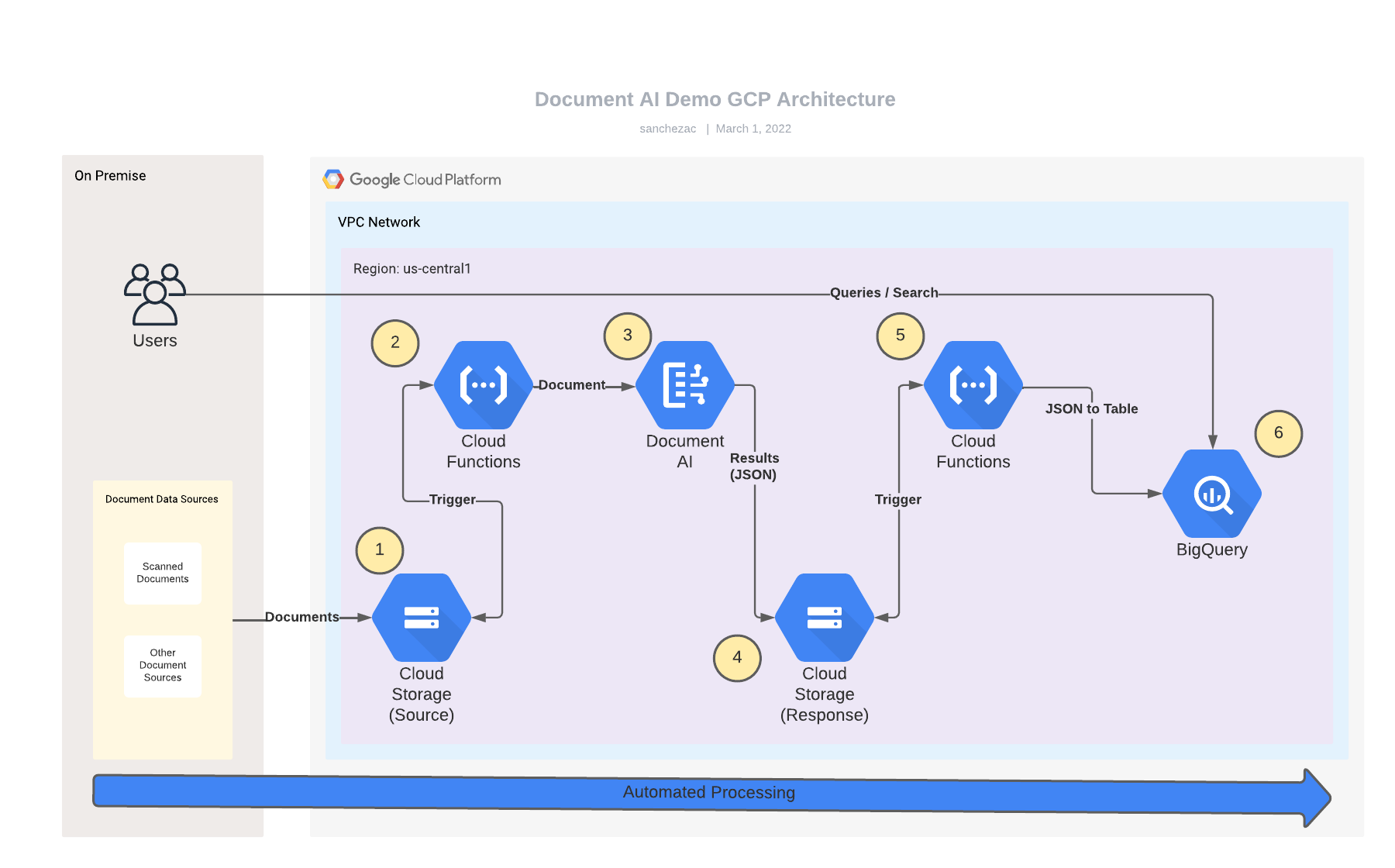Click the Cloud Storage (Response) icon
Image resolution: width=1395 pixels, height=868 pixels.
click(x=824, y=616)
